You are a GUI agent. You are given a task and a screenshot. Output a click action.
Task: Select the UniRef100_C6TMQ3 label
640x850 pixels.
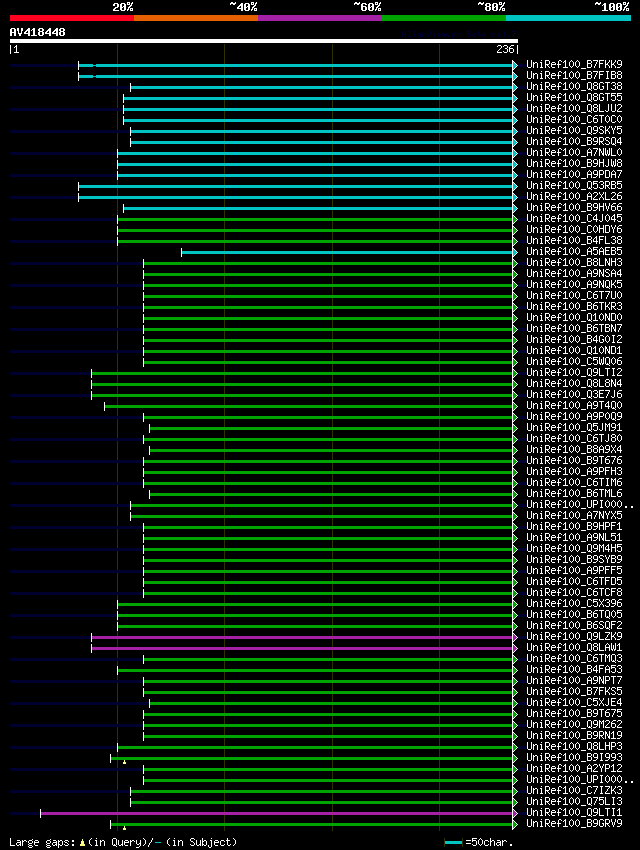click(574, 659)
